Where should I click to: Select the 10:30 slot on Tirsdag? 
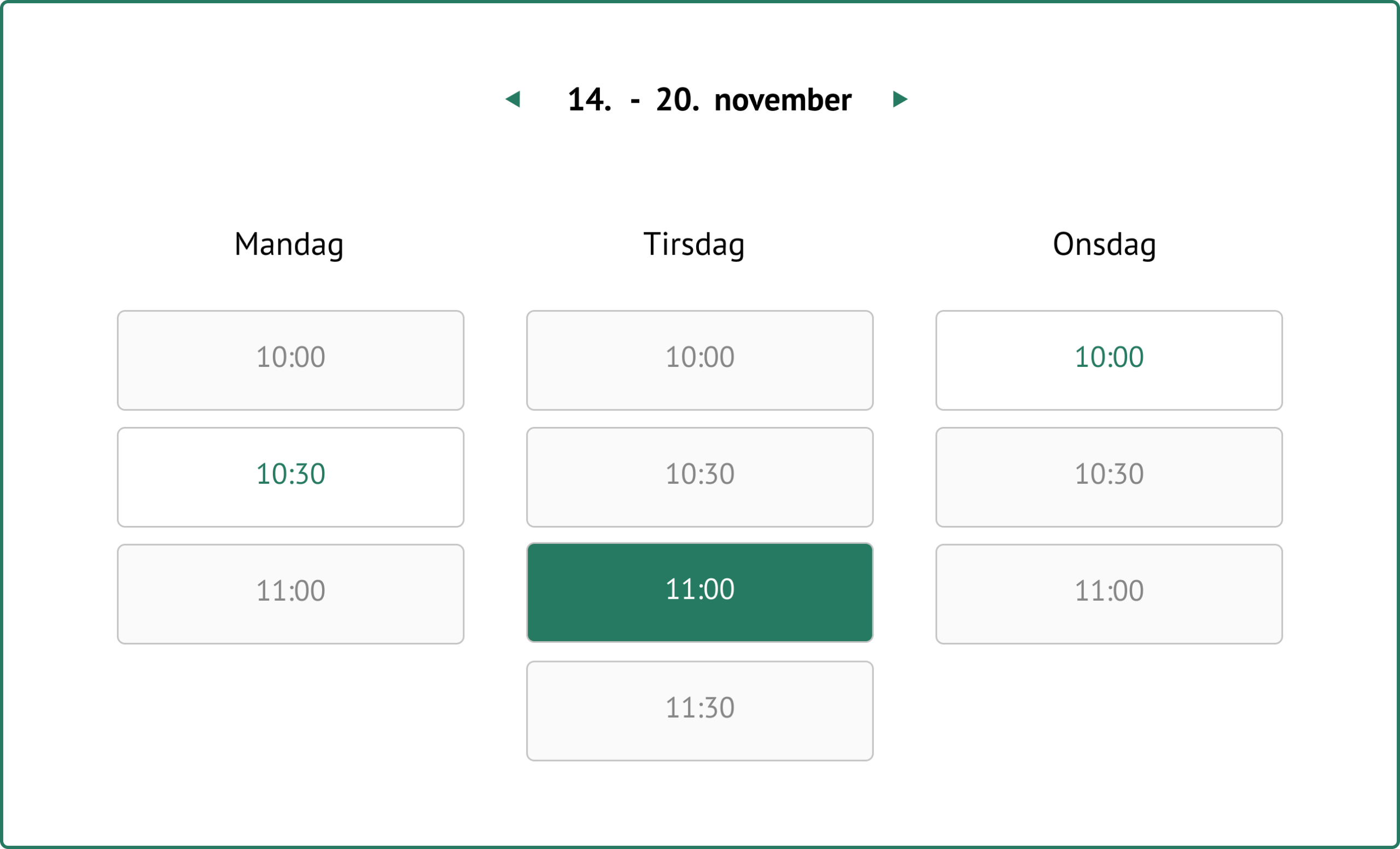click(x=699, y=477)
